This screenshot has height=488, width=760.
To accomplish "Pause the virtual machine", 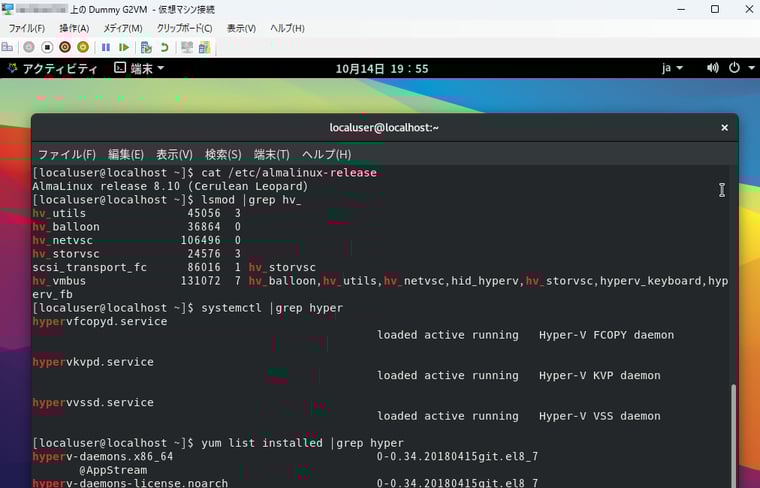I will (x=106, y=47).
